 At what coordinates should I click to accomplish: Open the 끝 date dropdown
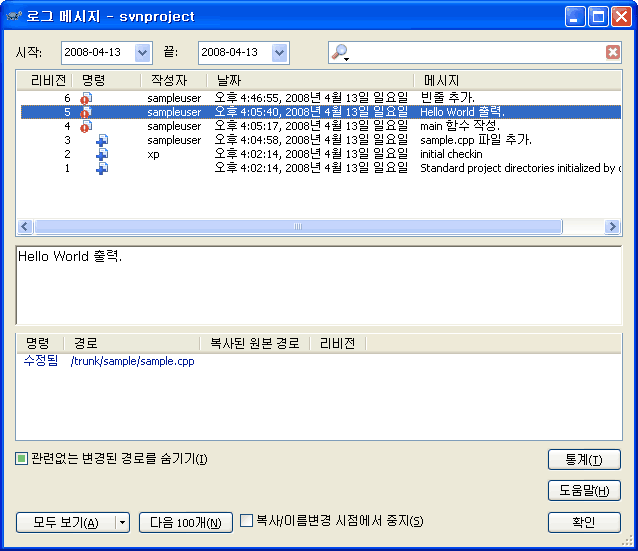click(279, 52)
